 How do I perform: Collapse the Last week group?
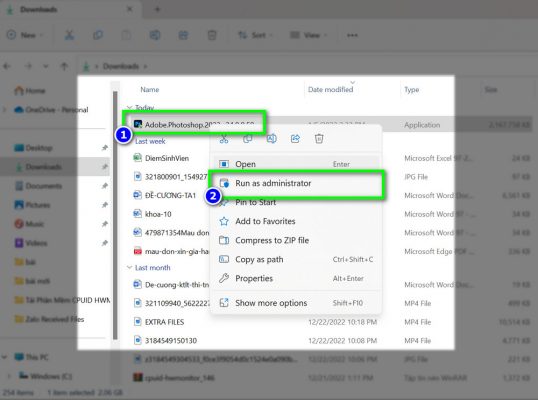(129, 141)
